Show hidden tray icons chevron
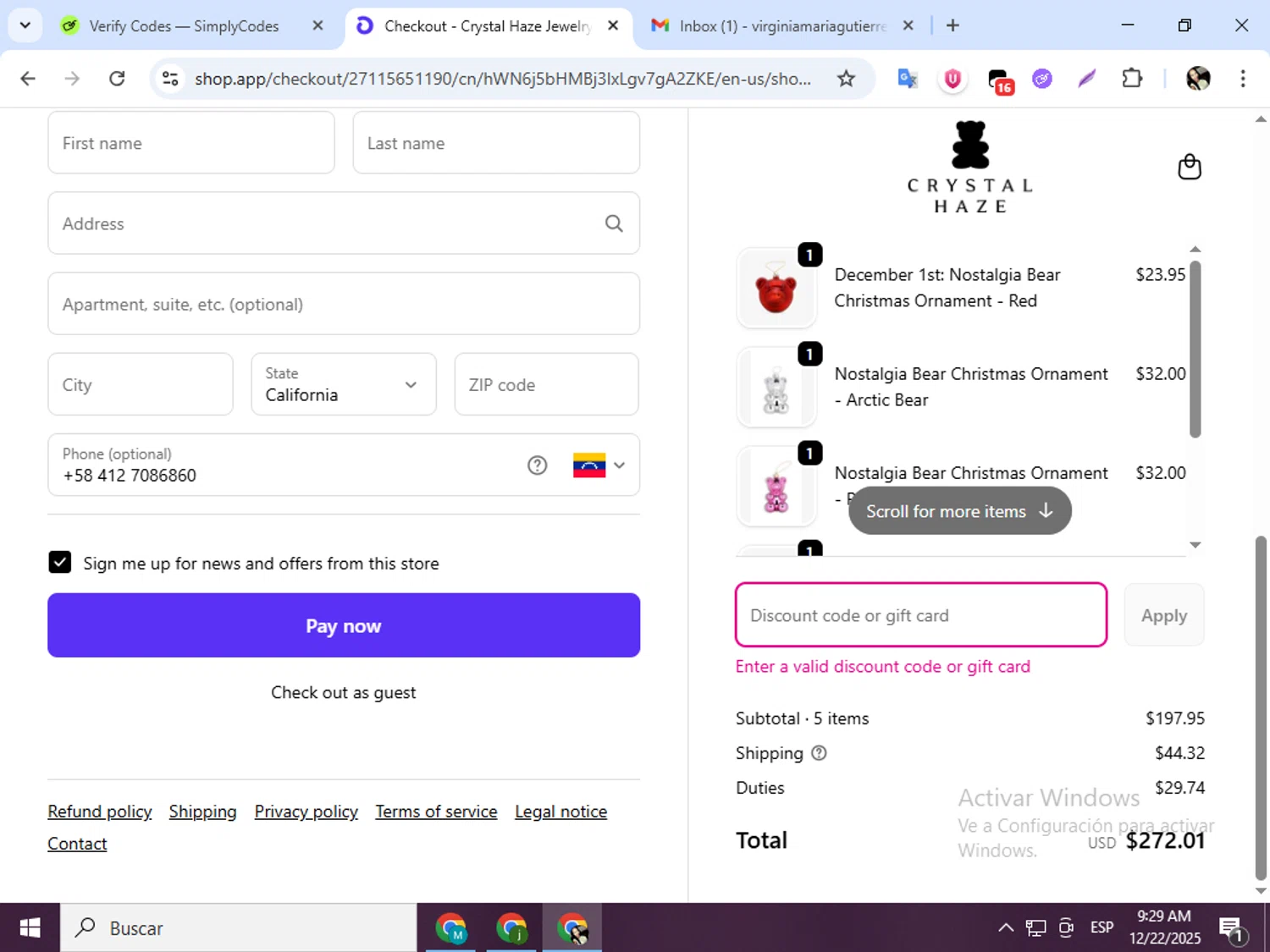Image resolution: width=1270 pixels, height=952 pixels. coord(1006,928)
